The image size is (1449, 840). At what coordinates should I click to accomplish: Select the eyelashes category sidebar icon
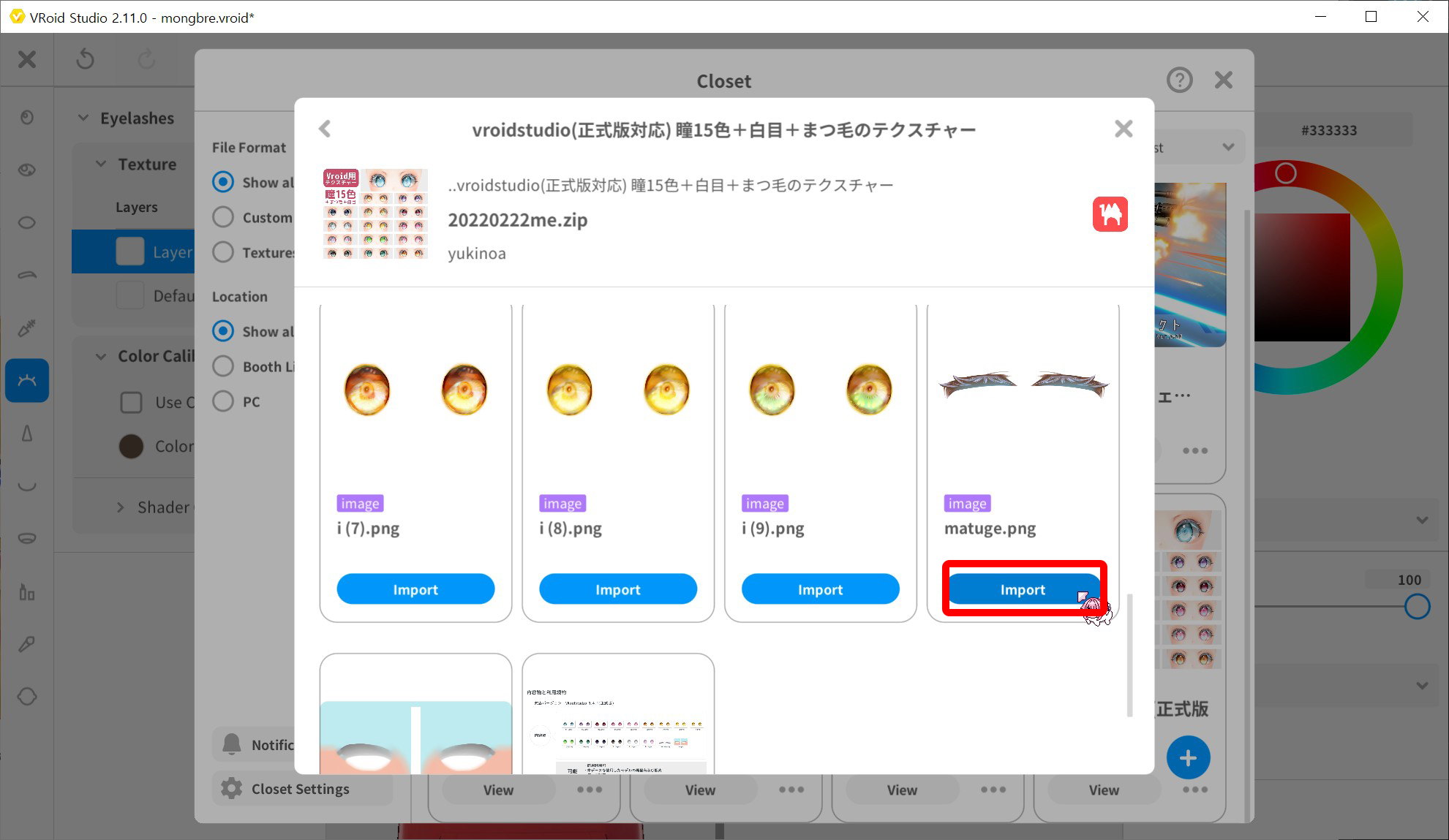tap(27, 380)
